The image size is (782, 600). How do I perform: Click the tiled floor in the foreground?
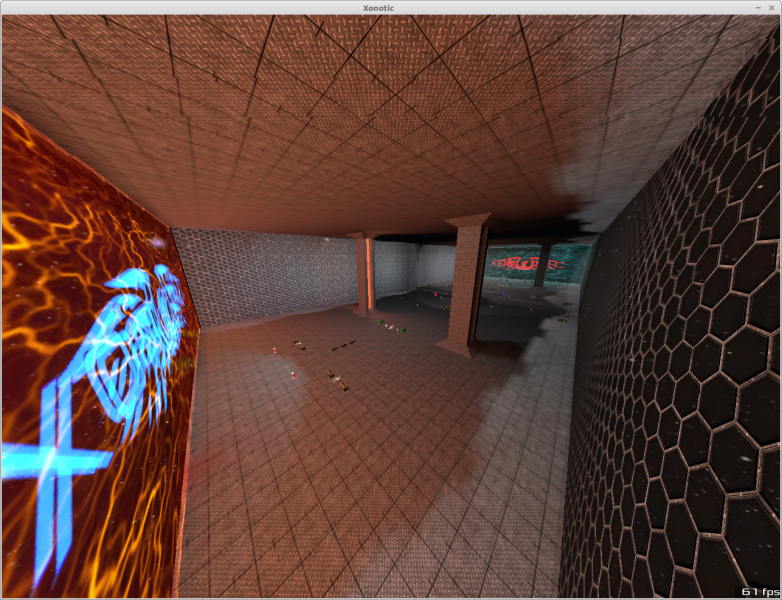pos(370,500)
